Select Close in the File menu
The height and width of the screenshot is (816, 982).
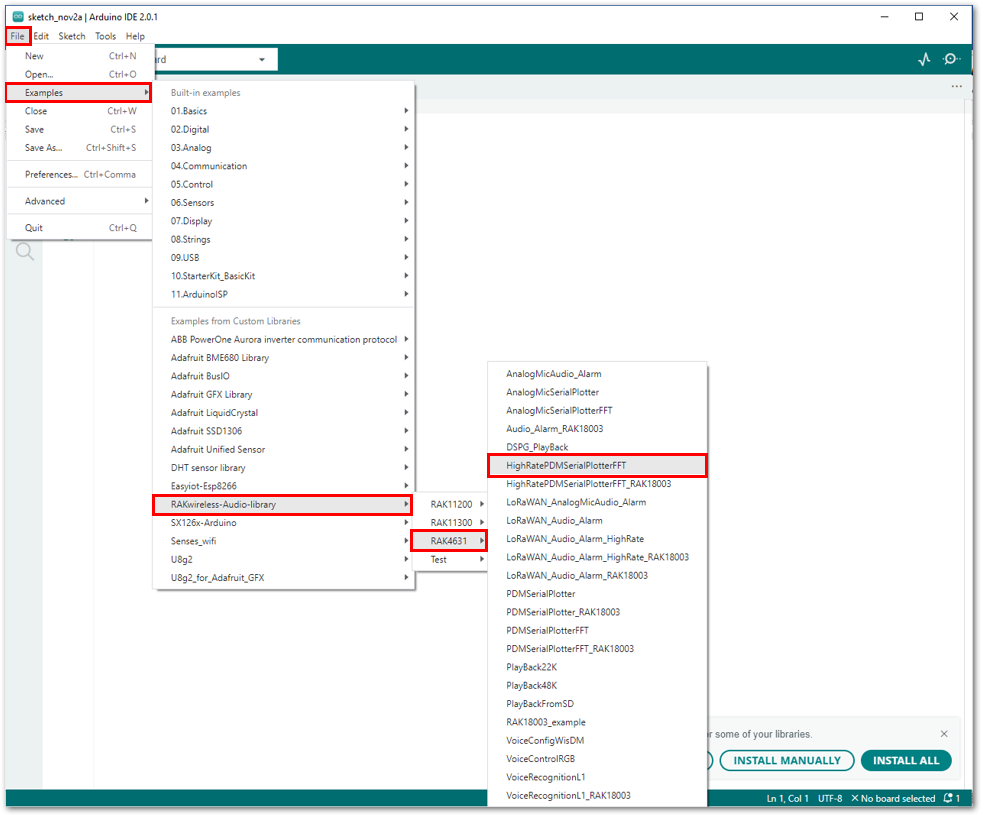[80, 111]
